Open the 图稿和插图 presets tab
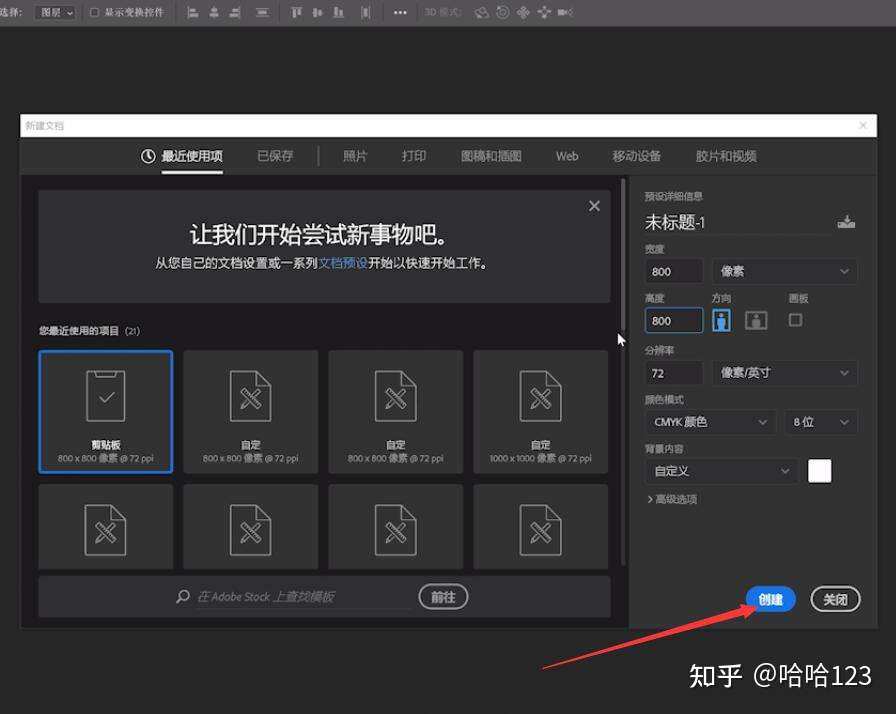Viewport: 896px width, 714px height. pyautogui.click(x=491, y=156)
